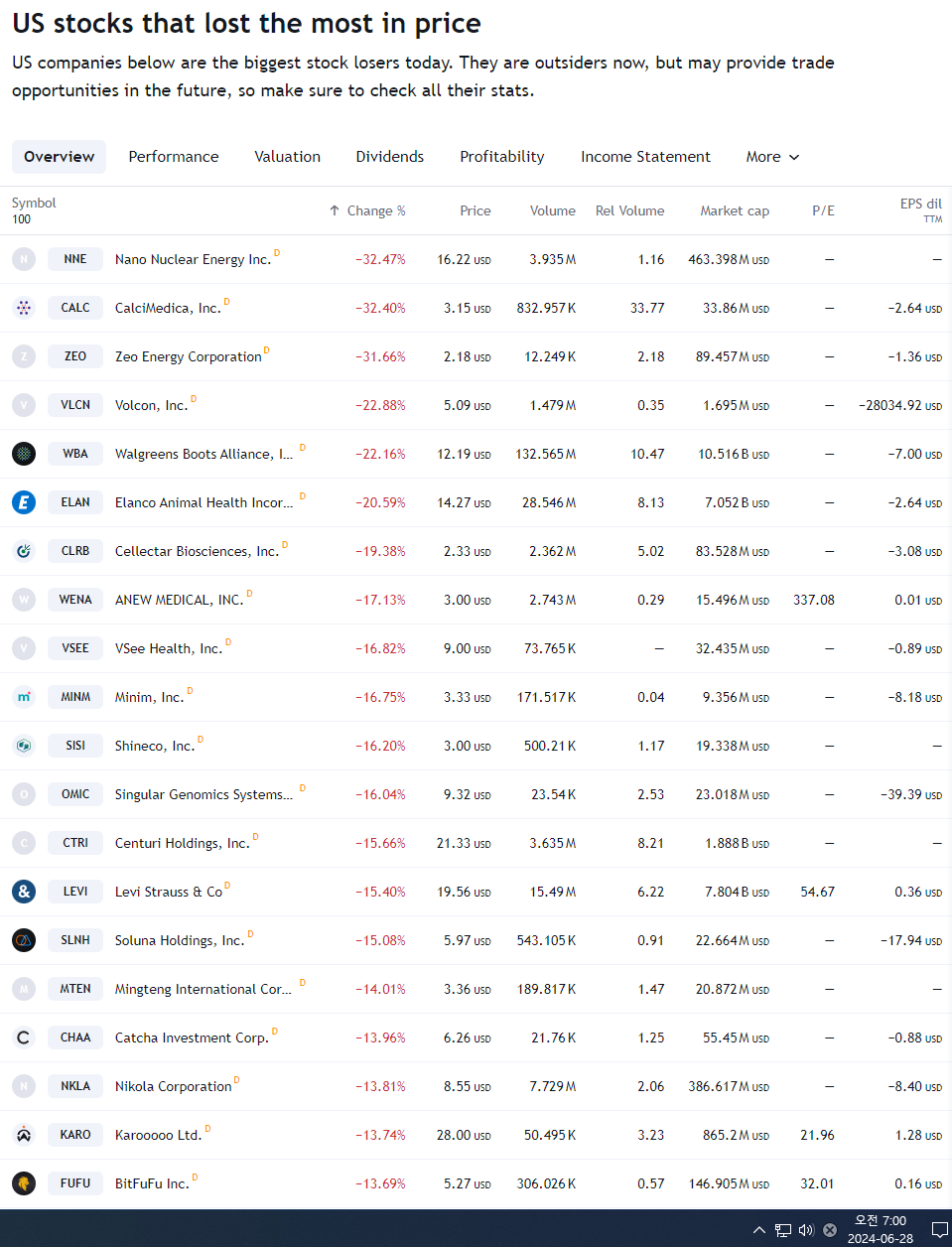The image size is (952, 1247).
Task: Click the 54.67 P/E value for LEVI
Action: tap(818, 892)
